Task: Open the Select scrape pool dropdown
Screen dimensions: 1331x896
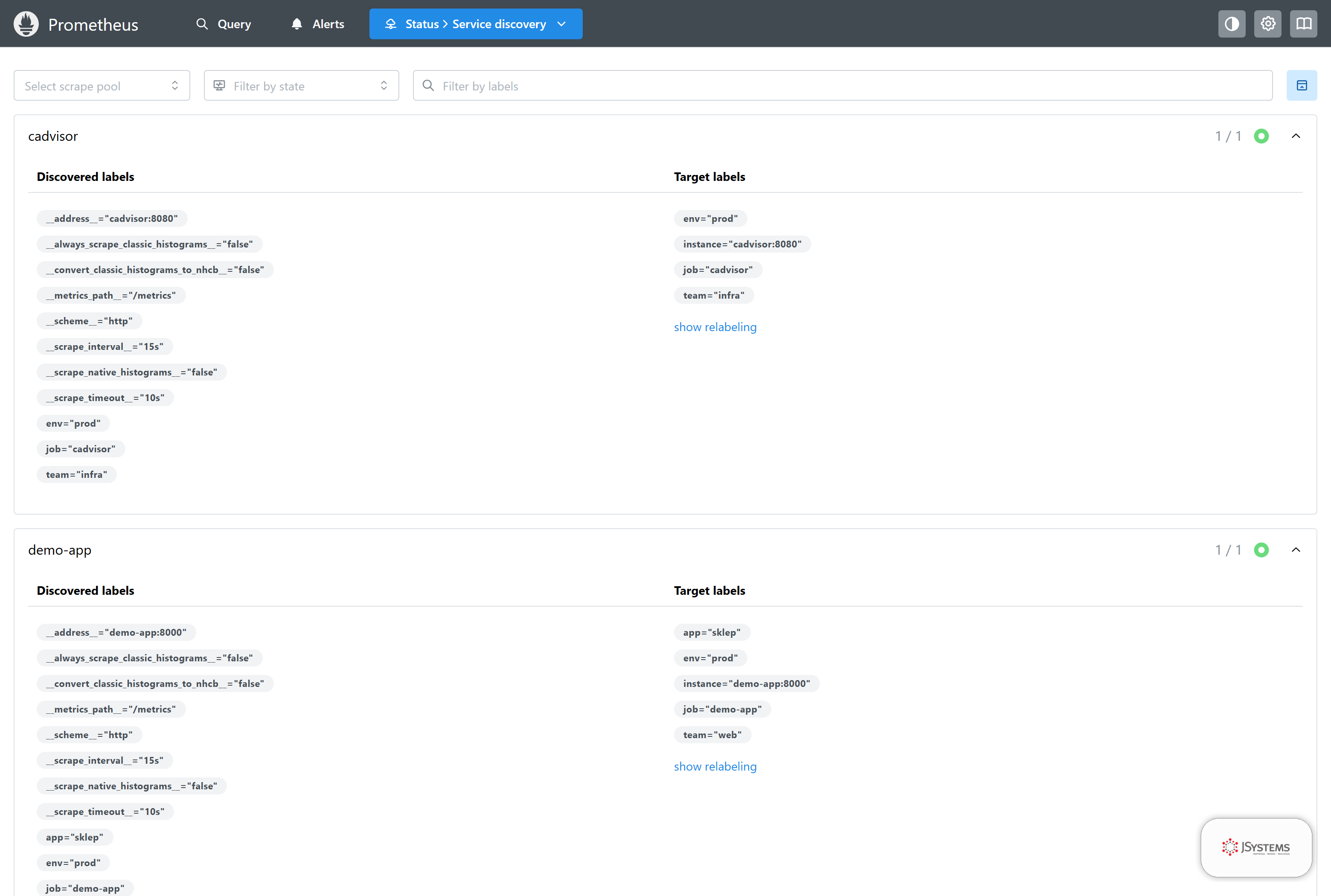Action: (102, 86)
